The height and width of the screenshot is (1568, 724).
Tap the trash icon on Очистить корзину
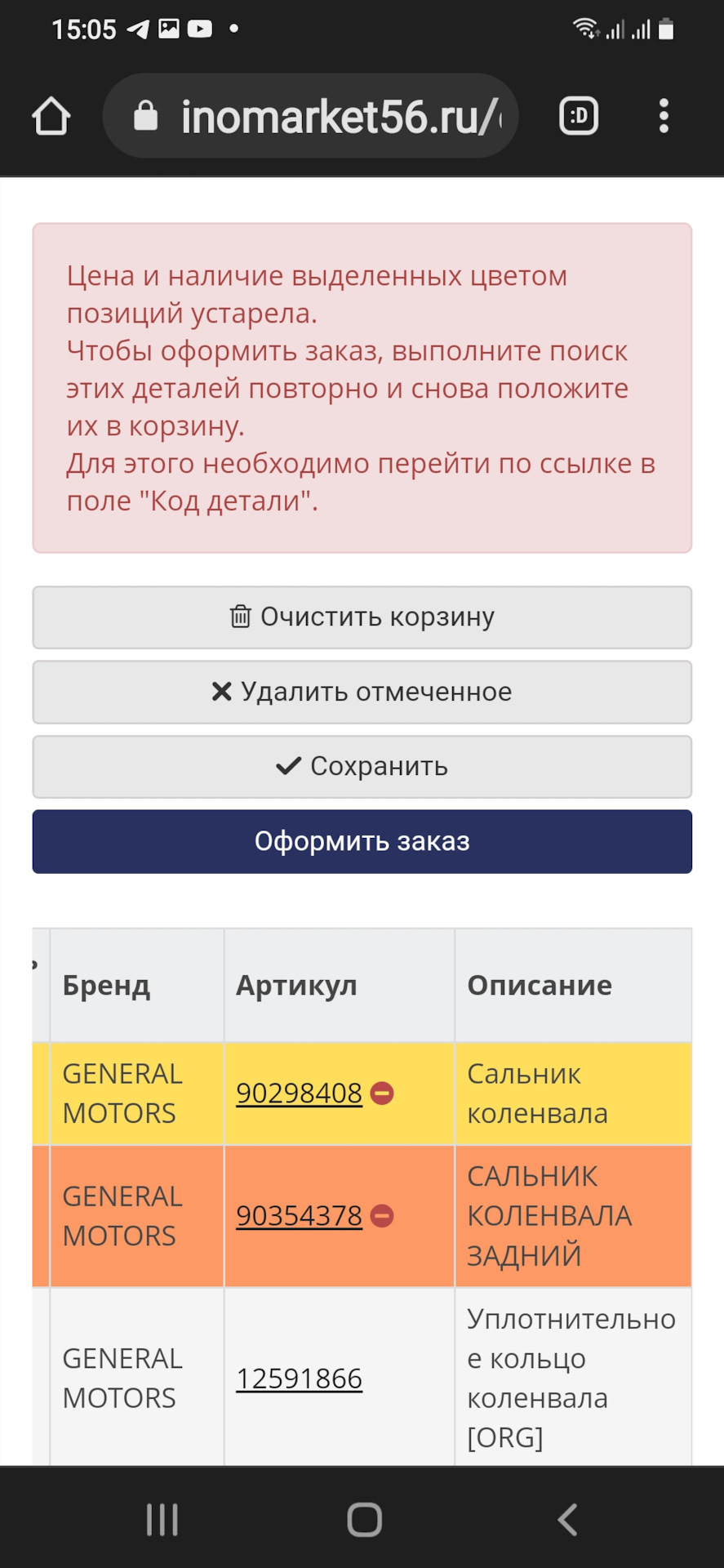pyautogui.click(x=239, y=617)
